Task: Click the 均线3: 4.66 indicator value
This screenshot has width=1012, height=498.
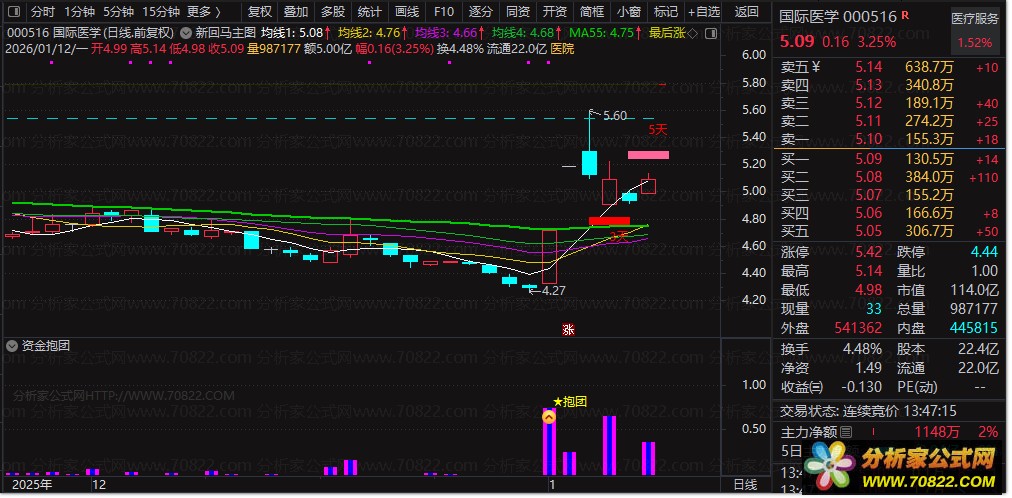Action: pyautogui.click(x=450, y=32)
